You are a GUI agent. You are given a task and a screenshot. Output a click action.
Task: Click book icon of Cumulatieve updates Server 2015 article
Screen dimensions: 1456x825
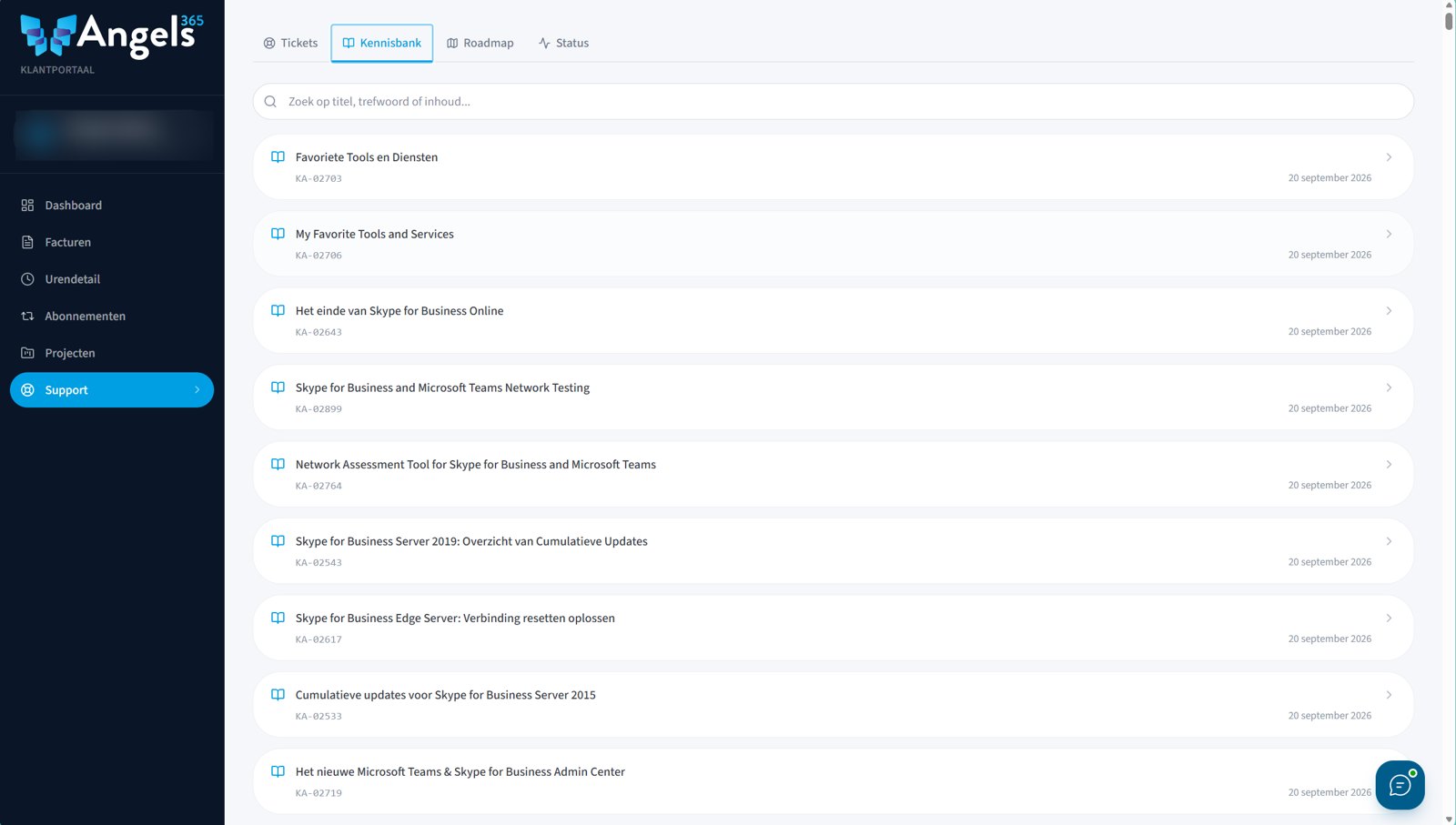(278, 695)
